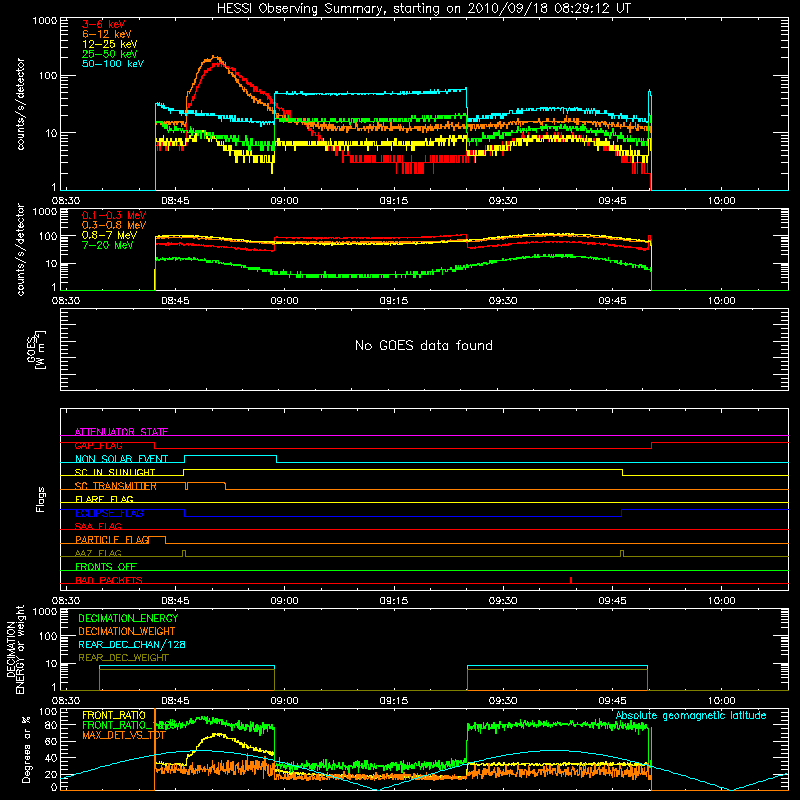Select the PARTICLE_FLAG label
Image resolution: width=800 pixels, height=800 pixels.
click(112, 539)
